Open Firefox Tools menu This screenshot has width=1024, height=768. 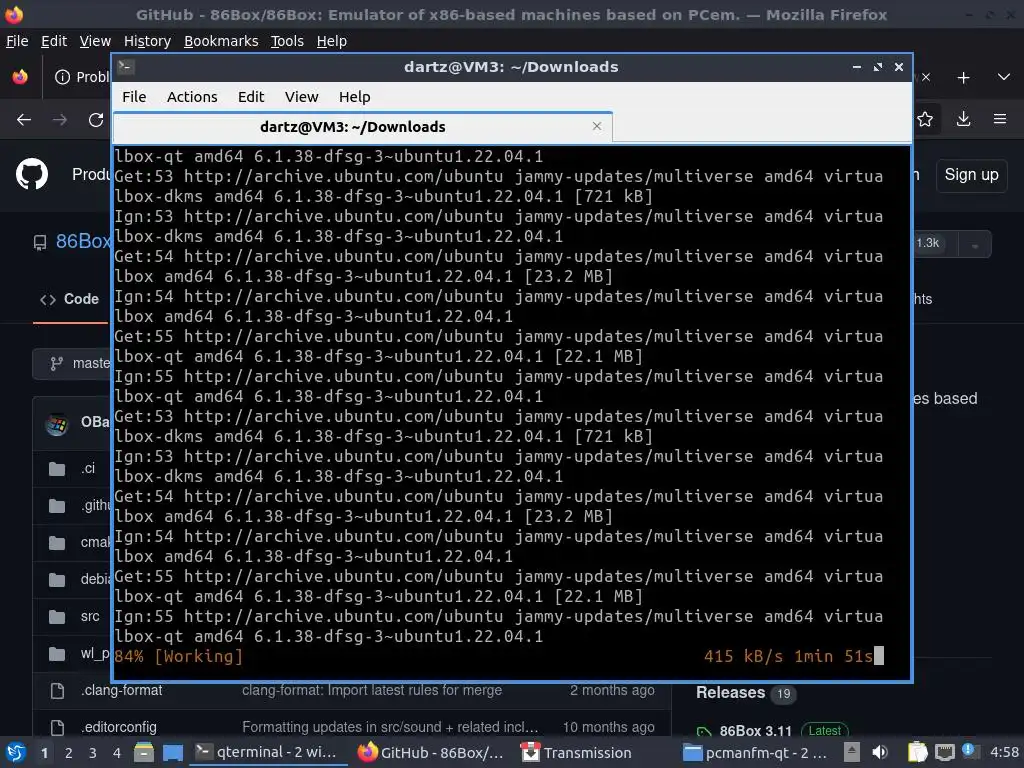(287, 41)
